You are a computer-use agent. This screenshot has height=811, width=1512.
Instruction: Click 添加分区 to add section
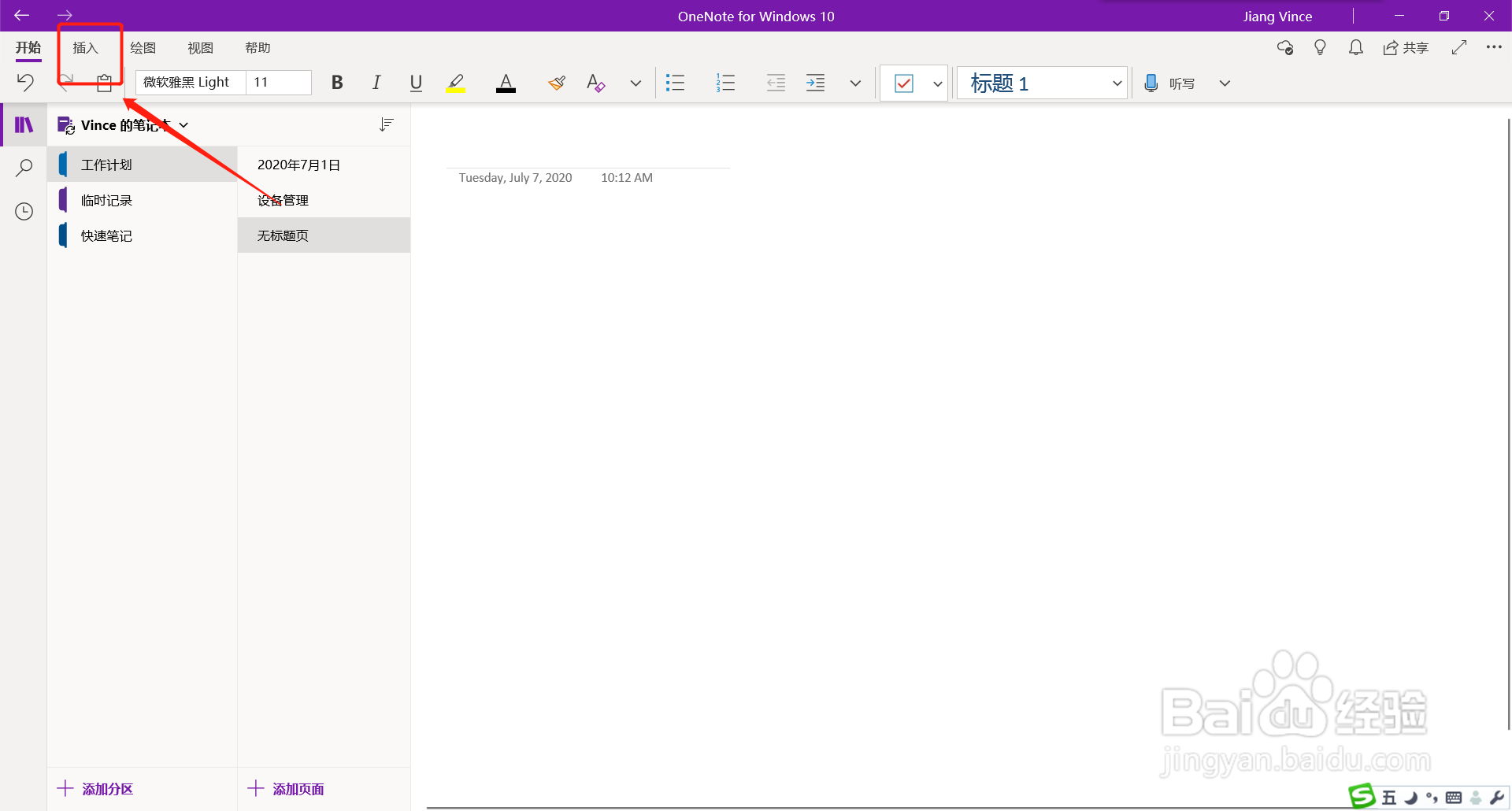click(x=95, y=789)
